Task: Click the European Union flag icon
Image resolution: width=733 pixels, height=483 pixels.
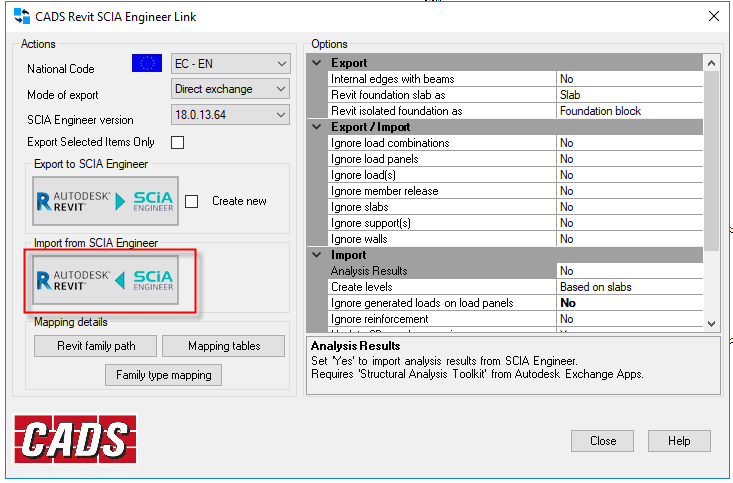Action: (x=147, y=63)
